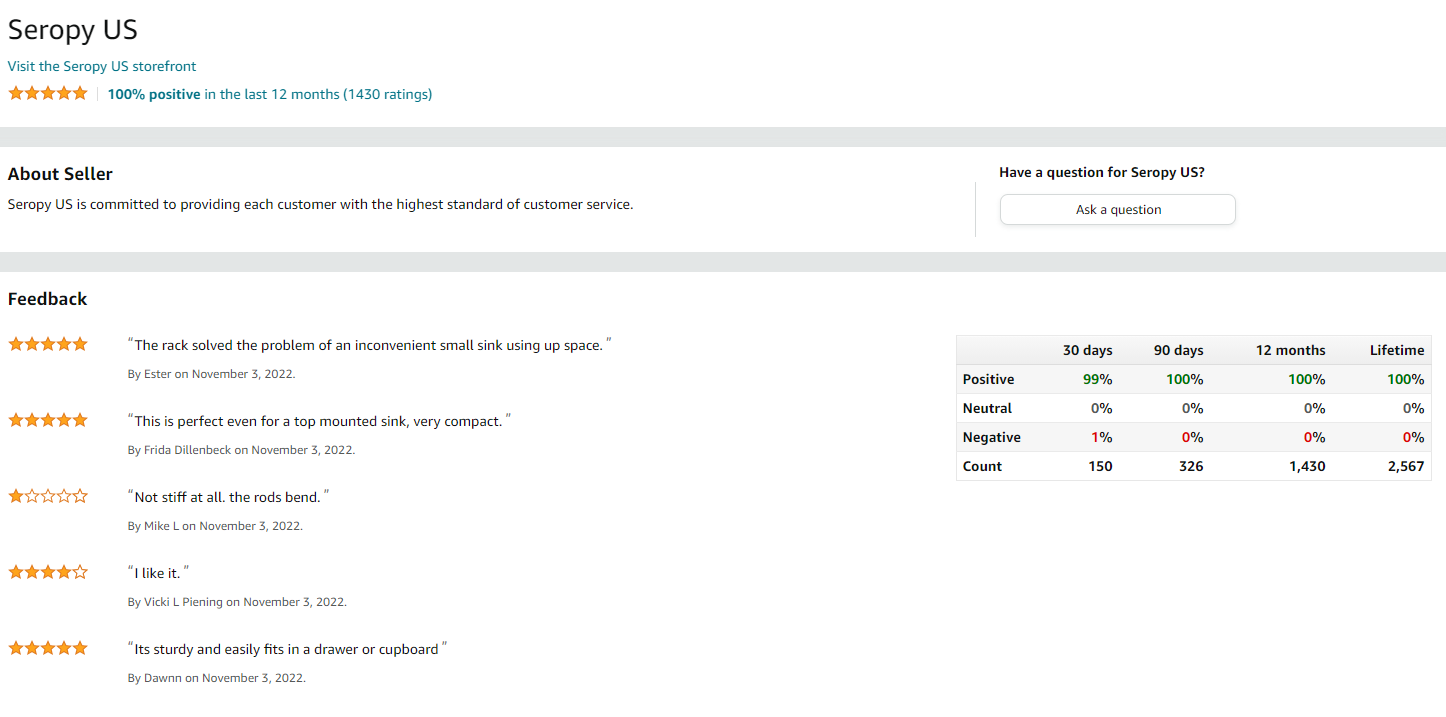Click the Ask a question button
Viewport: 1446px width, 717px height.
pyautogui.click(x=1118, y=210)
